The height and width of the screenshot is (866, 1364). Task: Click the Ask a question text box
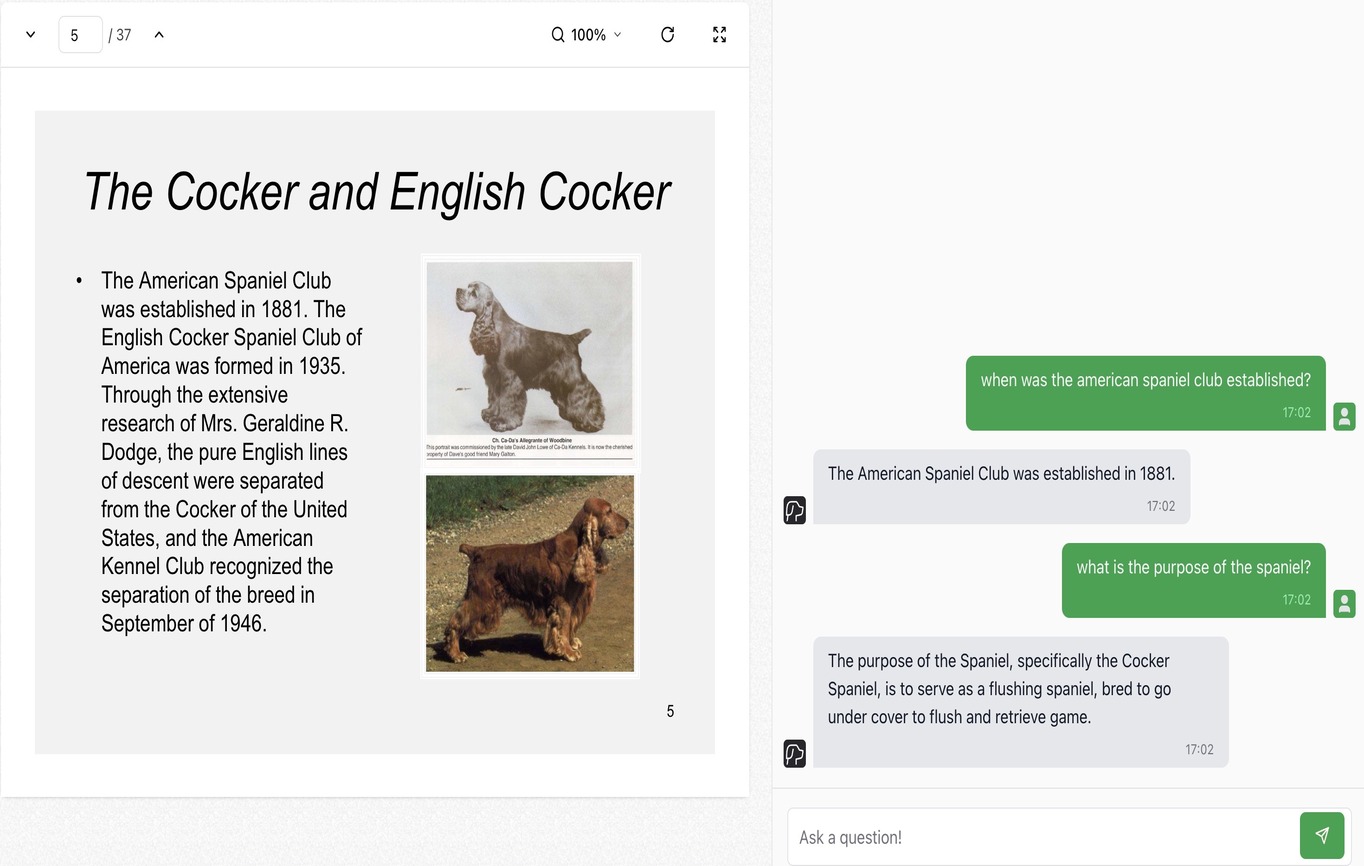click(x=1042, y=837)
